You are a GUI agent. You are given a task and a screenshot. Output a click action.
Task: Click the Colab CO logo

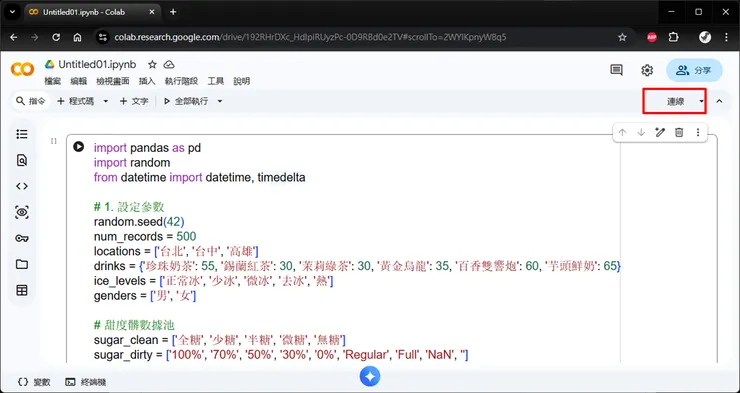[x=22, y=70]
